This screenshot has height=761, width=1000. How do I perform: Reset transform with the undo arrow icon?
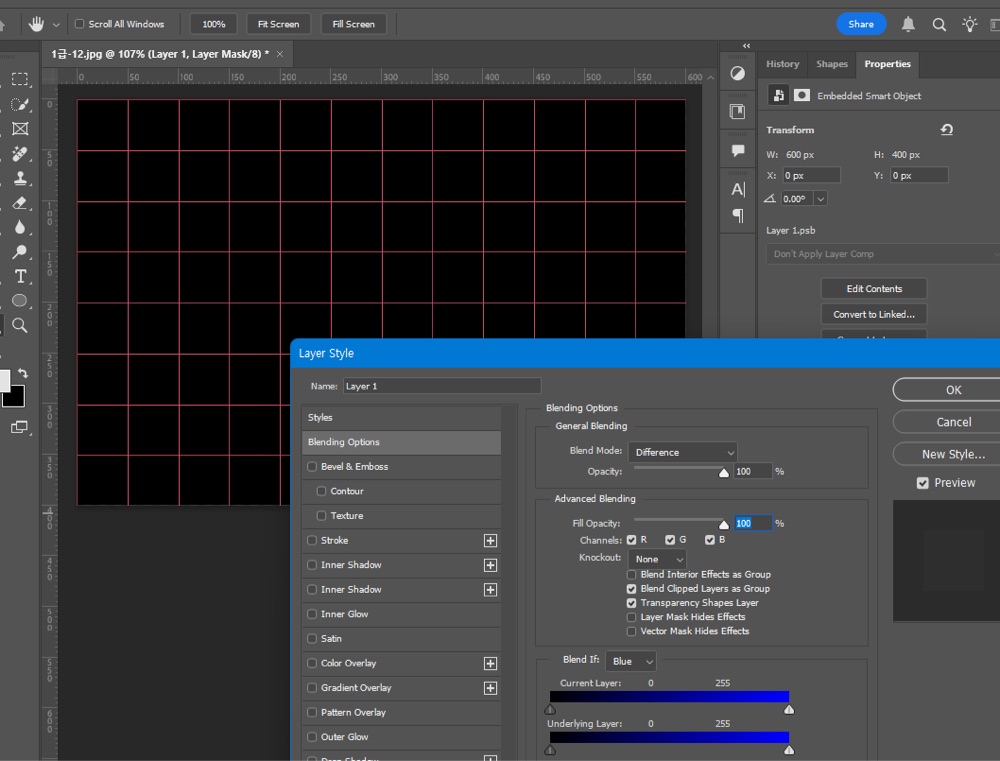[x=946, y=129]
